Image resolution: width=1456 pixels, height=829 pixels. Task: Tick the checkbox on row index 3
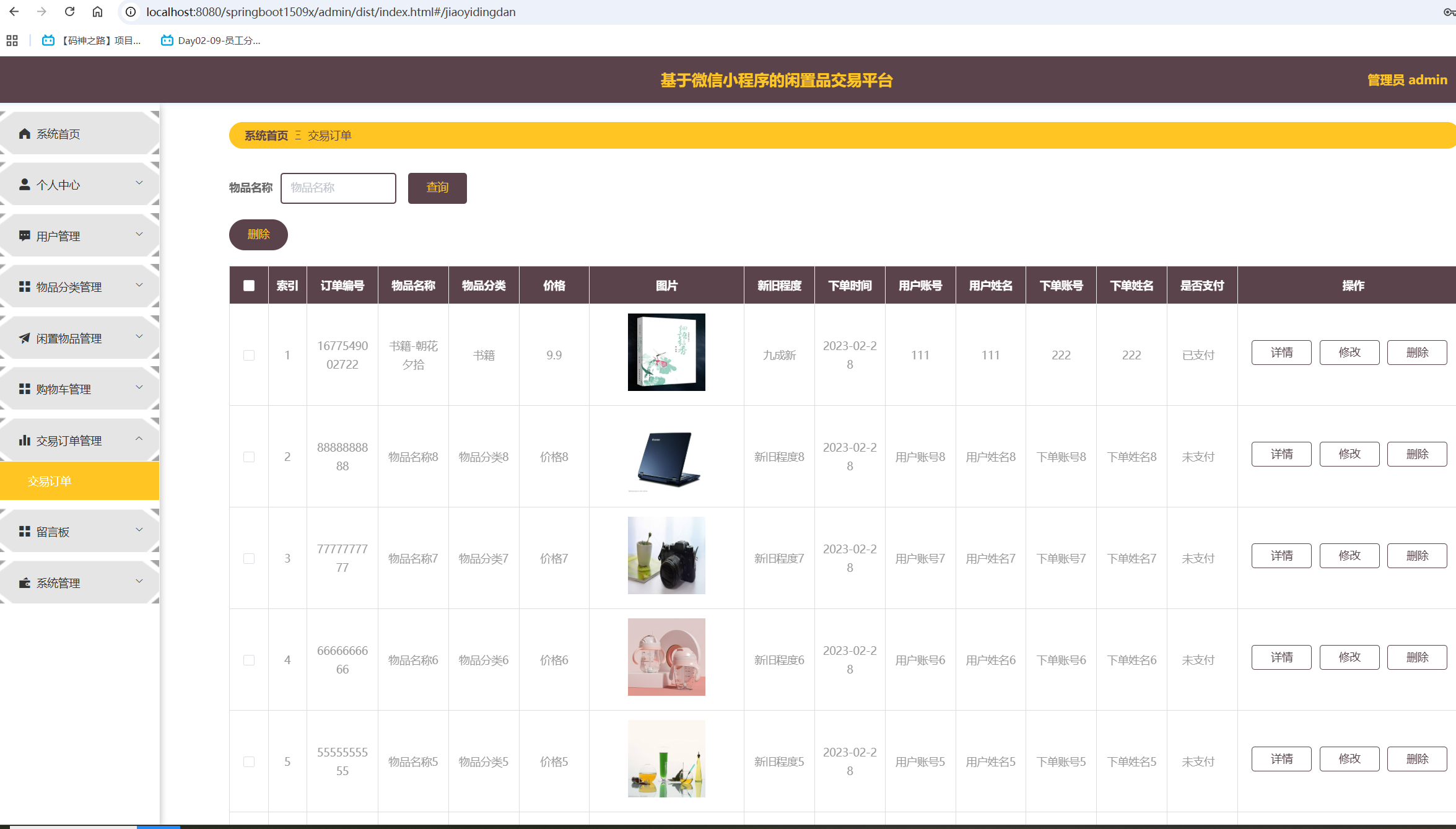[x=250, y=558]
